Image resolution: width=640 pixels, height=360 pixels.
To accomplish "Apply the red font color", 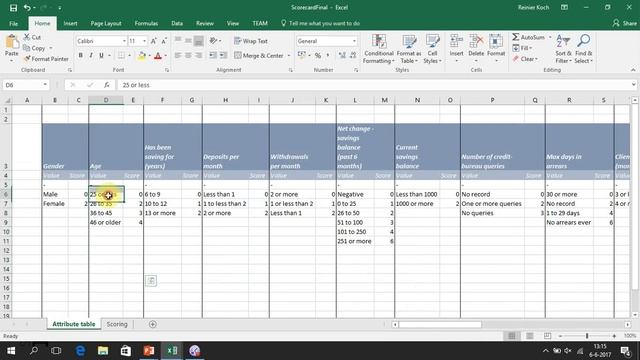I will coord(158,56).
